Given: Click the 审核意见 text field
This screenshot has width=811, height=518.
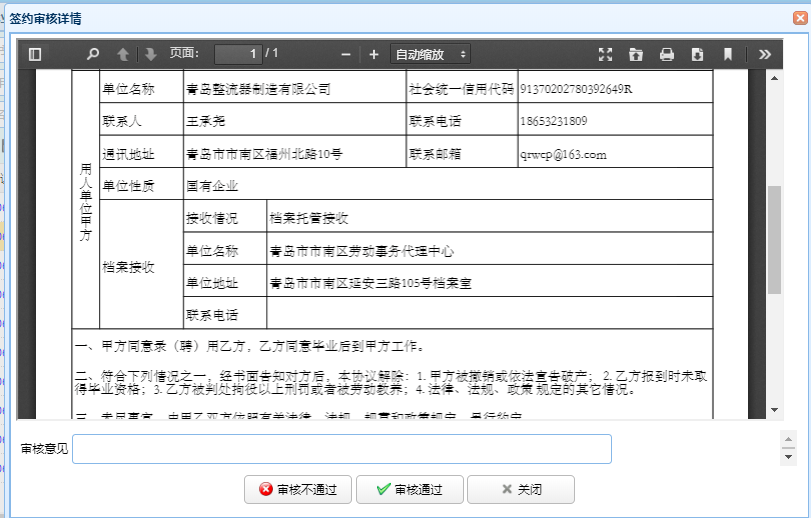Looking at the screenshot, I should coord(341,449).
